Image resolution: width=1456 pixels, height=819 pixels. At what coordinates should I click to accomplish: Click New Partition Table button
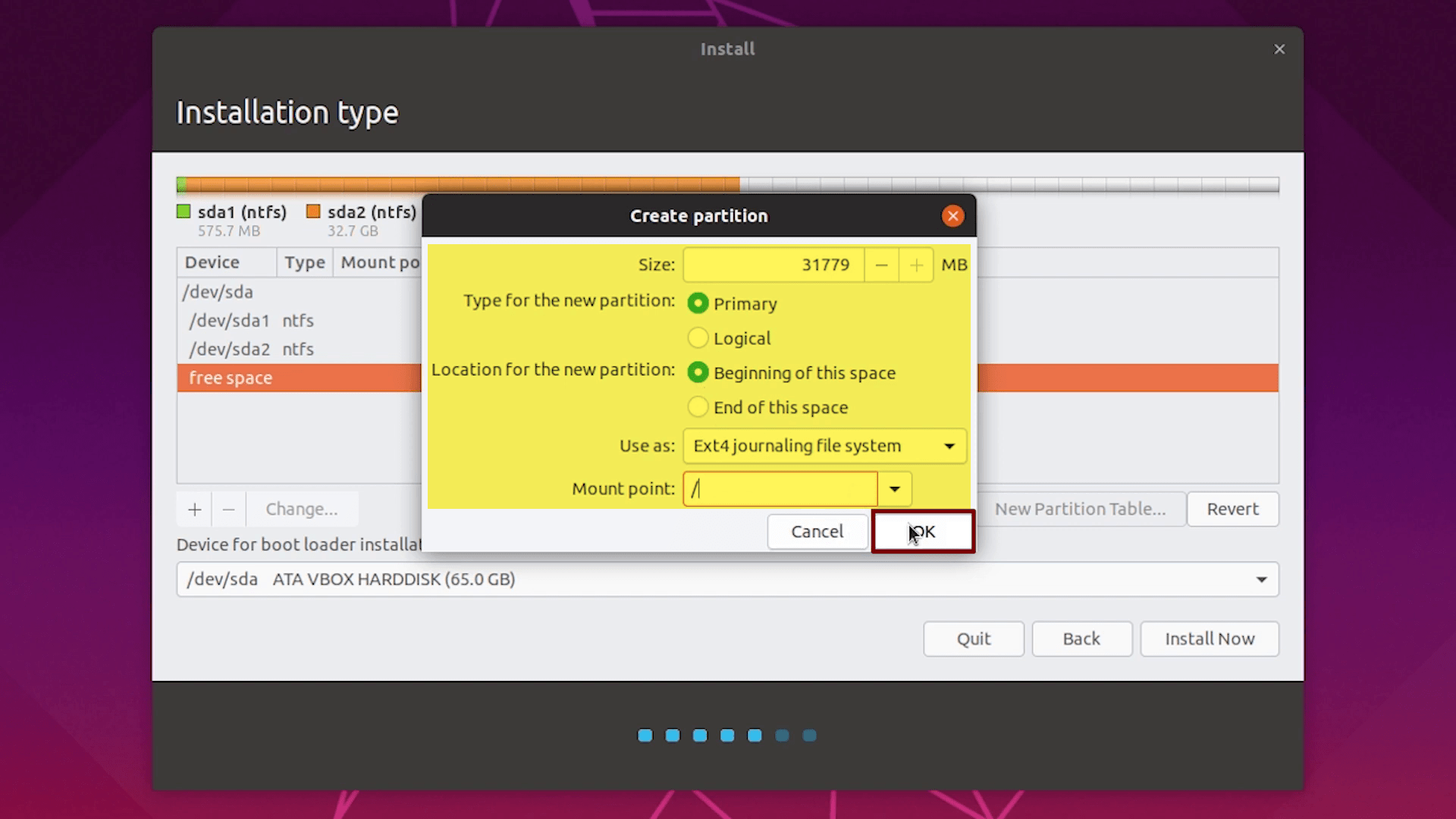[1080, 508]
